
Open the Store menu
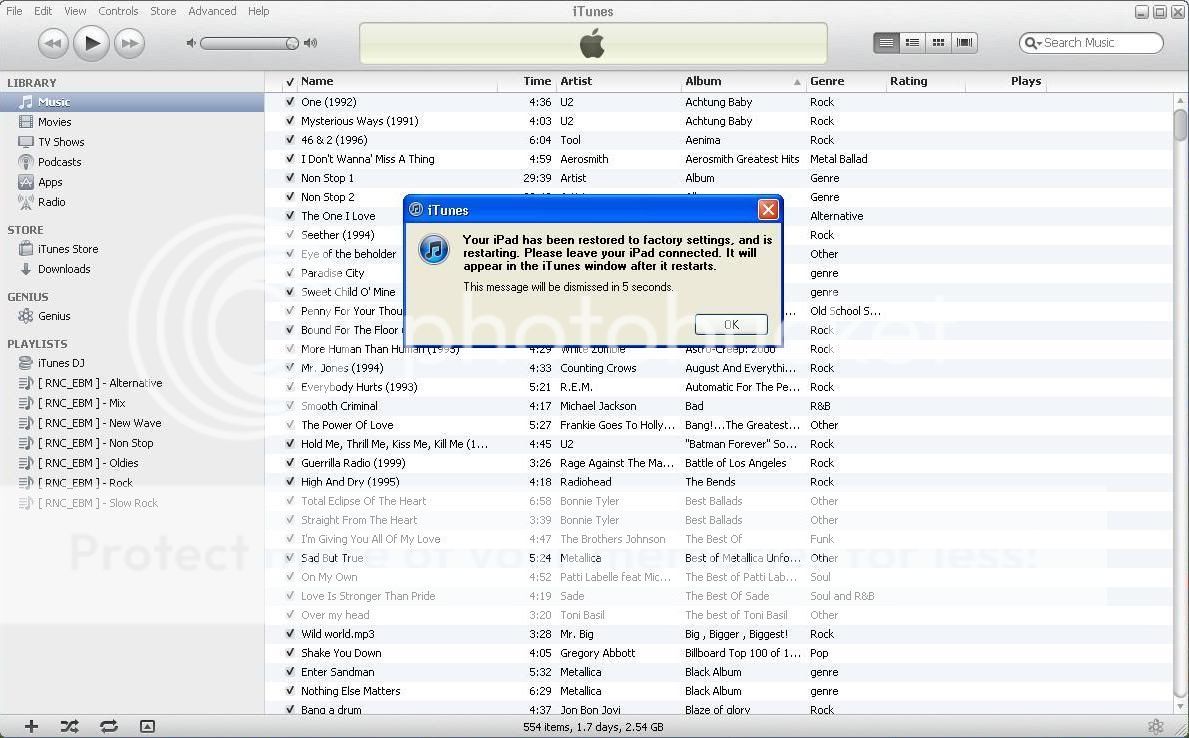(163, 11)
